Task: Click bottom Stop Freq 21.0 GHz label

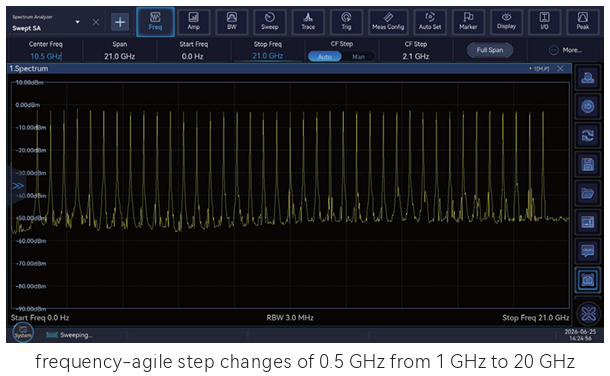Action: [535, 318]
